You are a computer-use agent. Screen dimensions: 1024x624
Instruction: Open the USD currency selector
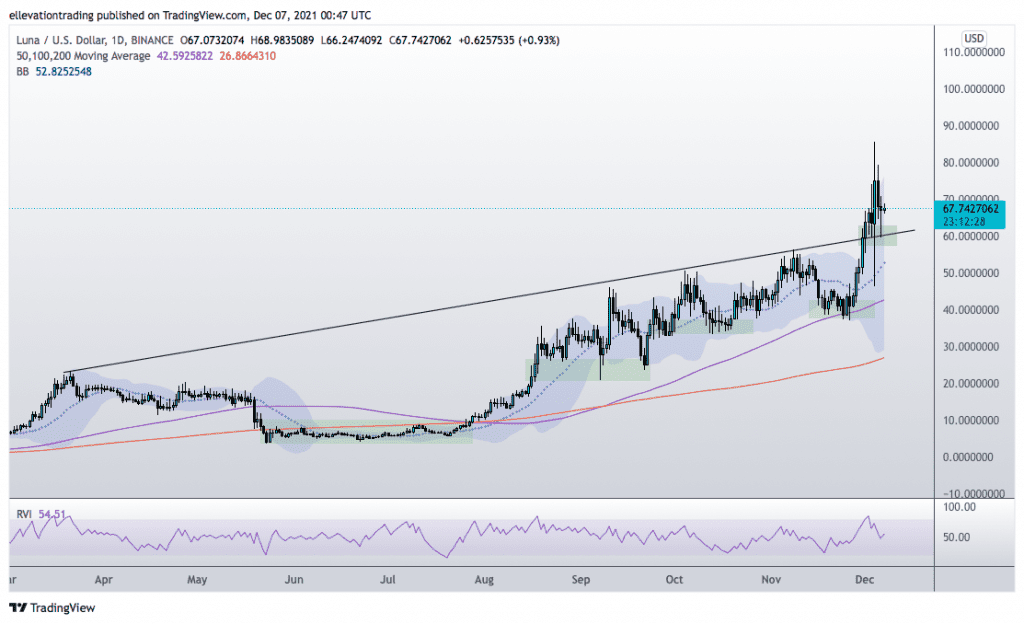[x=974, y=38]
